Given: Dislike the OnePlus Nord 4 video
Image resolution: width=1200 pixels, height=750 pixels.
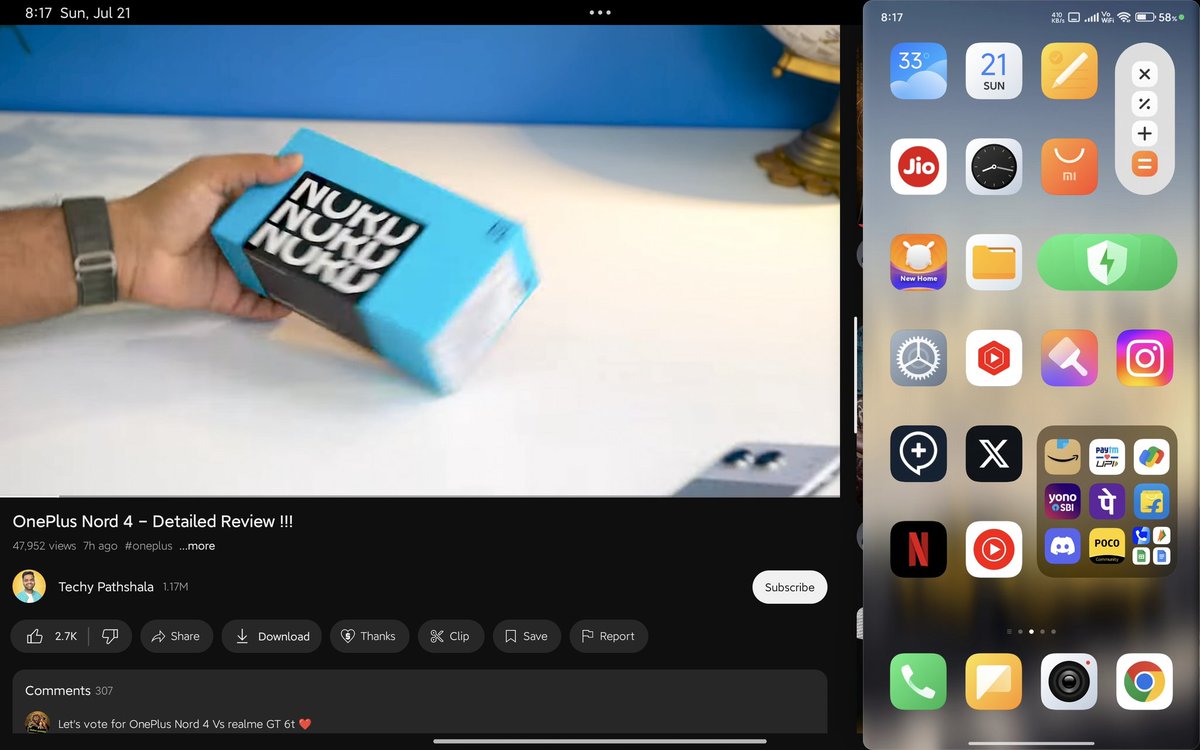Looking at the screenshot, I should pyautogui.click(x=110, y=636).
